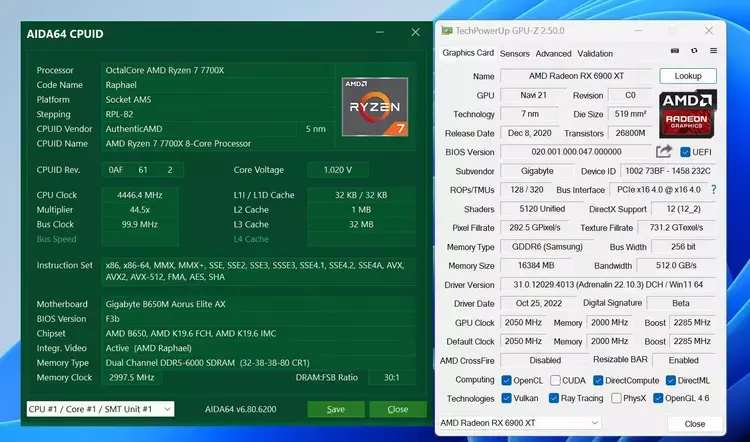The image size is (750, 442).
Task: Click the GPU-Z title bar app icon
Action: tap(447, 30)
